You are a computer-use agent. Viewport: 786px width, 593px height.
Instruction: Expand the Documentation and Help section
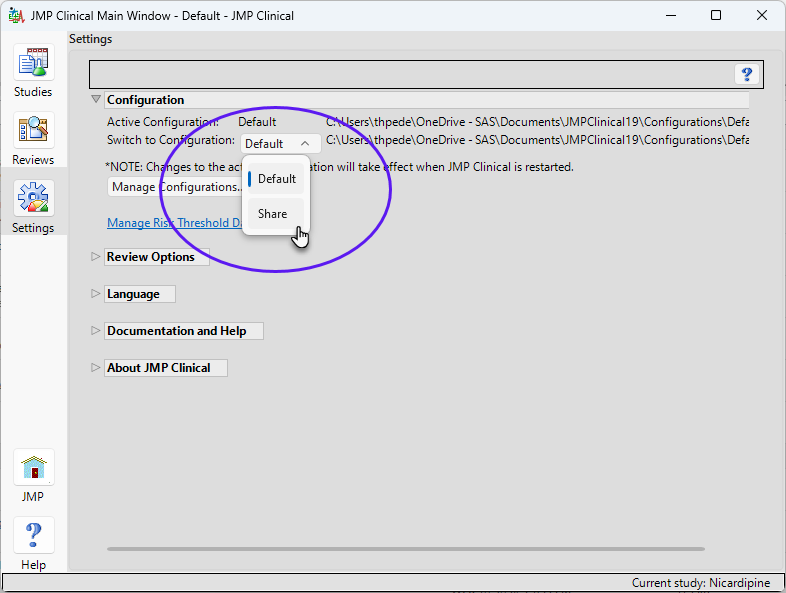95,330
